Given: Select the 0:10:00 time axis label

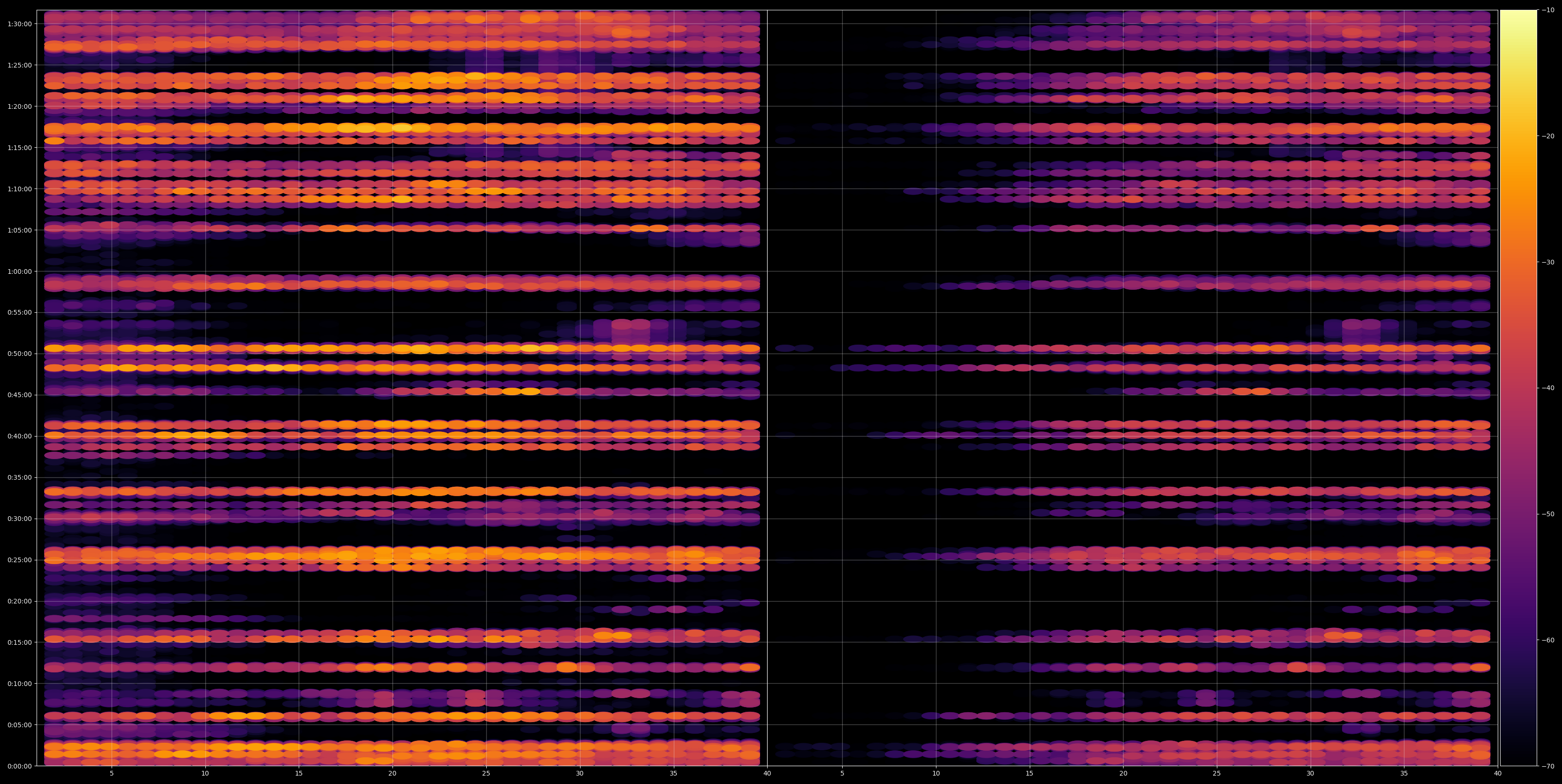Looking at the screenshot, I should point(19,683).
